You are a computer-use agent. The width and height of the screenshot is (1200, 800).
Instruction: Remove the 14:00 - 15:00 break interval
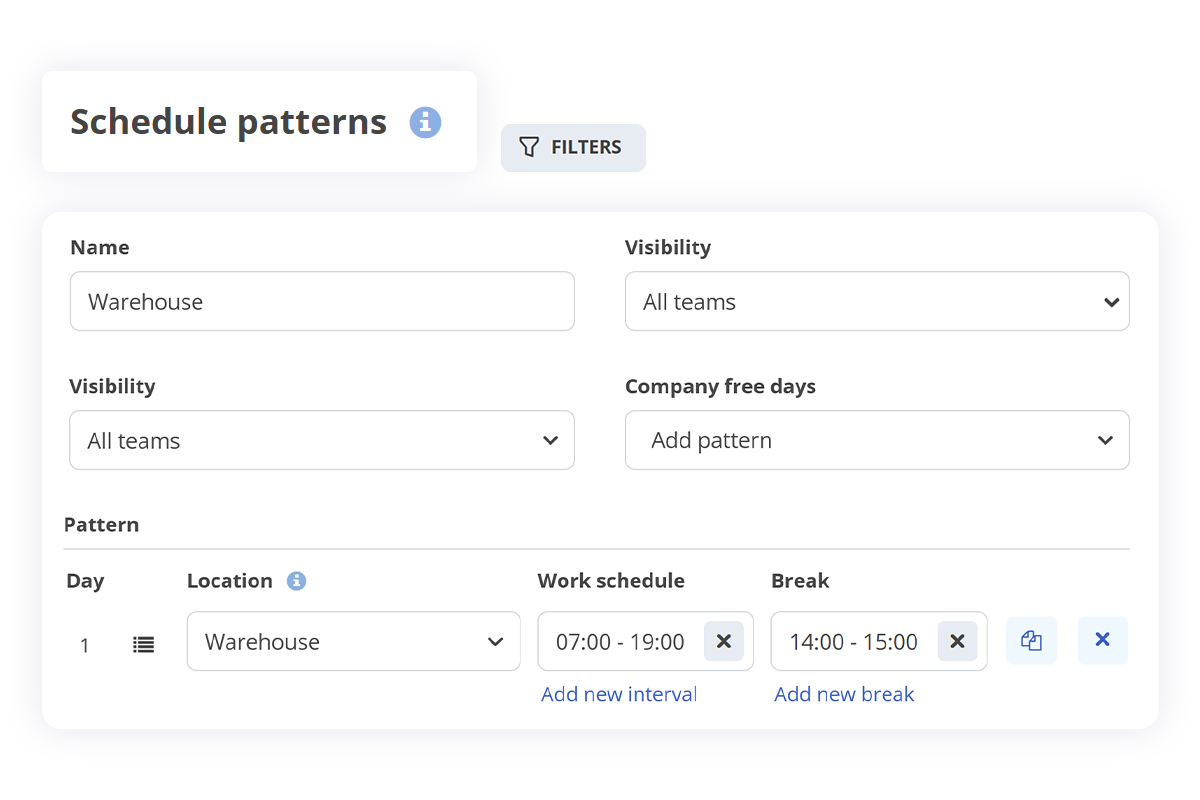[956, 642]
